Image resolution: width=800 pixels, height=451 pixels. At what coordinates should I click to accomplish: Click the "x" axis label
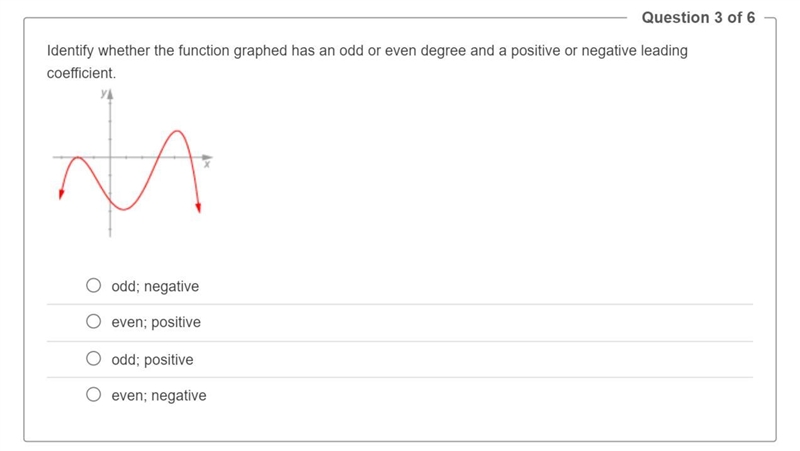point(207,164)
